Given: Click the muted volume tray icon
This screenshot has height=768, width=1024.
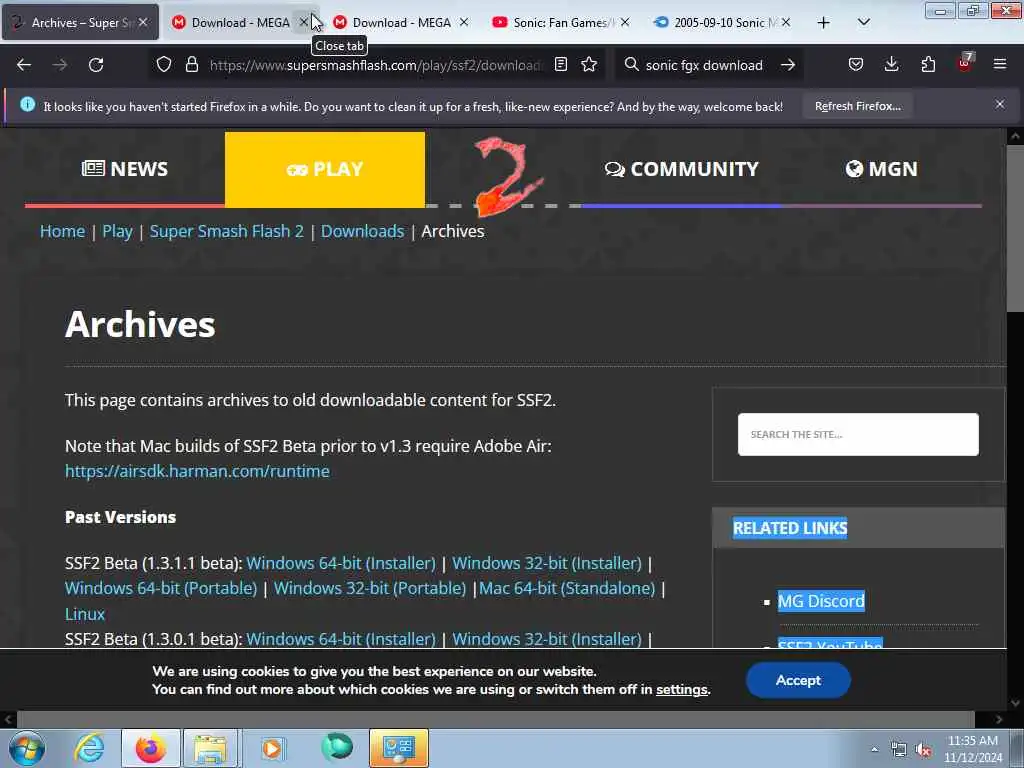Looking at the screenshot, I should [x=923, y=750].
